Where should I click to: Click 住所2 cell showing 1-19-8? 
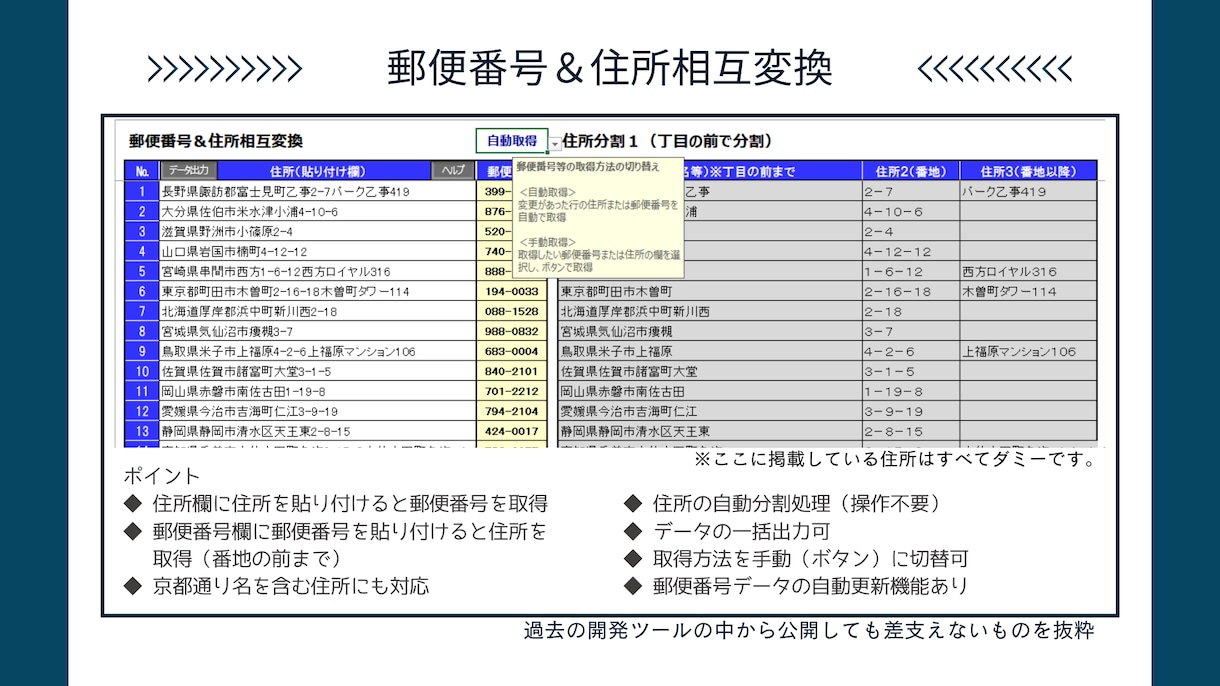[910, 391]
